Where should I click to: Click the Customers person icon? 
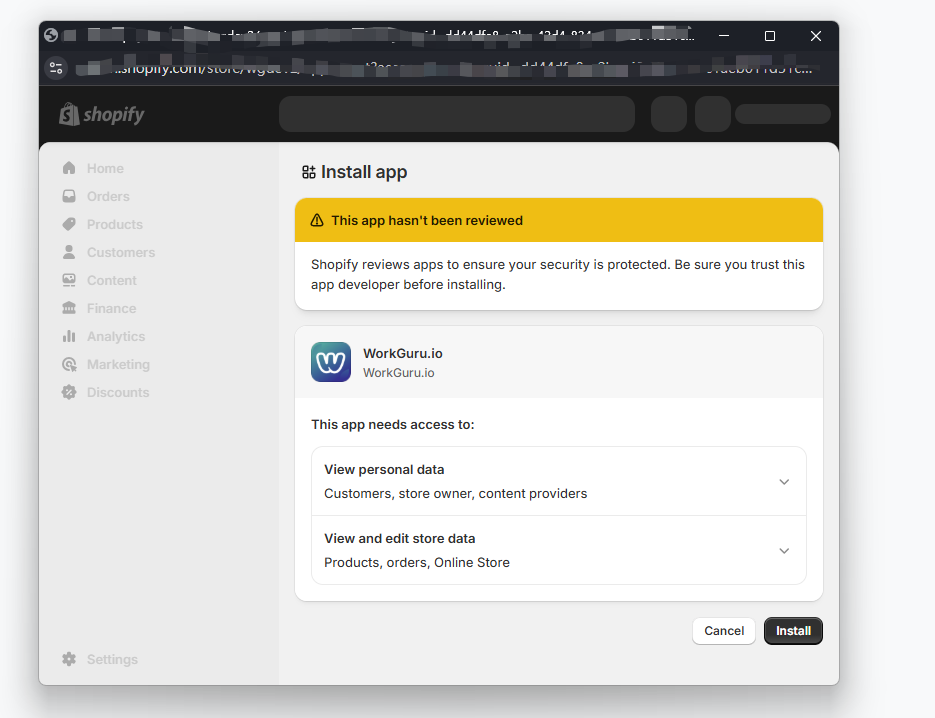(69, 252)
